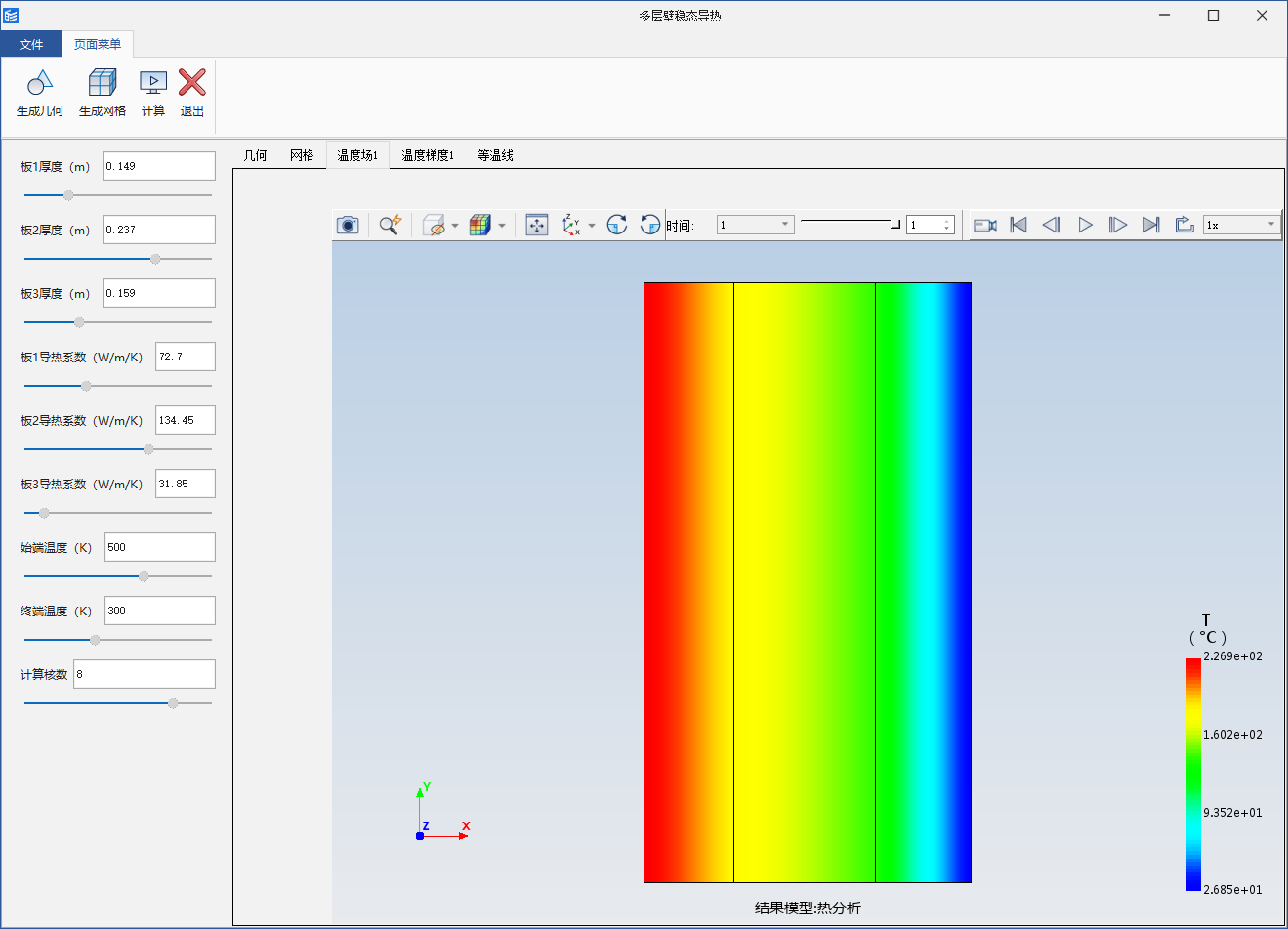Click the video camera record animation icon
The width and height of the screenshot is (1288, 929).
point(985,225)
